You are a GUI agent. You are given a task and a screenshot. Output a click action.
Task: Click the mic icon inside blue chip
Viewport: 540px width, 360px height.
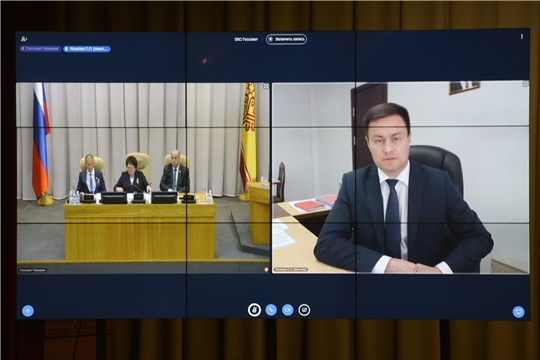66,49
